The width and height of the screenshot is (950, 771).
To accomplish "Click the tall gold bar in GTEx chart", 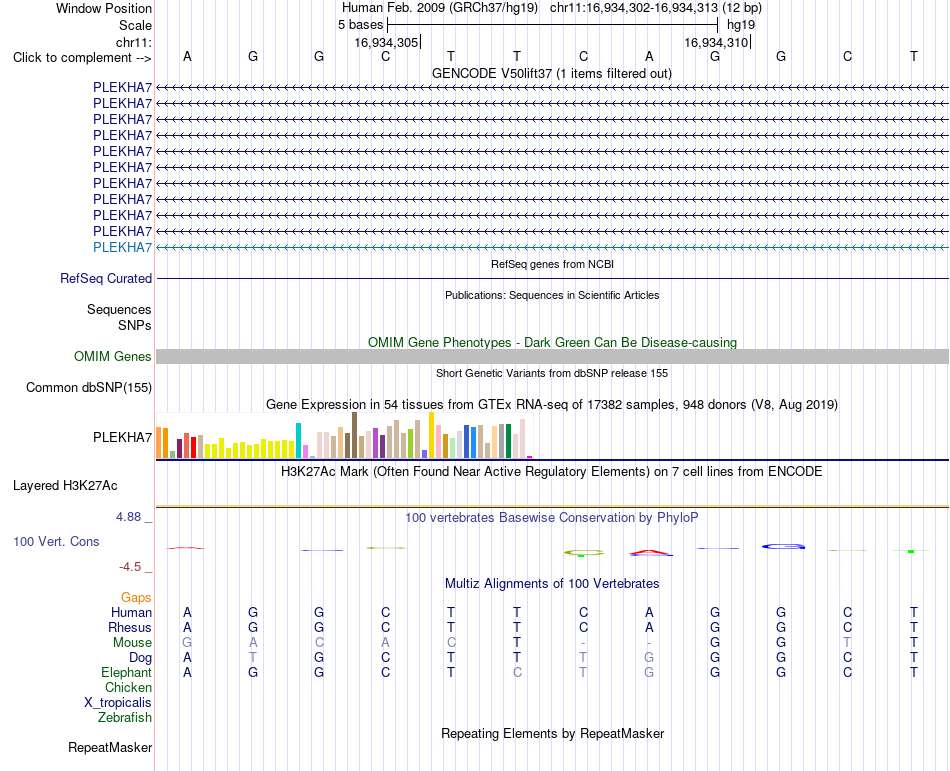I will click(x=431, y=435).
